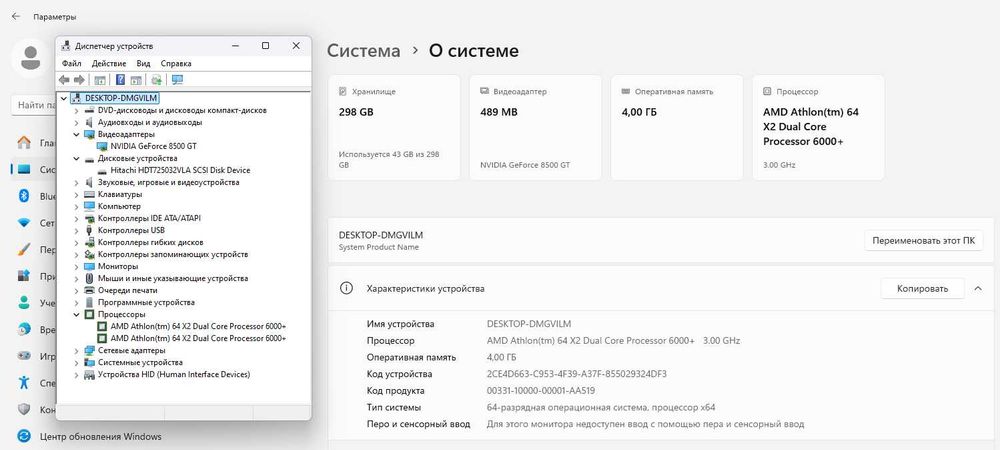Image resolution: width=1000 pixels, height=450 pixels.
Task: Scan for hardware changes via monitor icon
Action: [177, 80]
